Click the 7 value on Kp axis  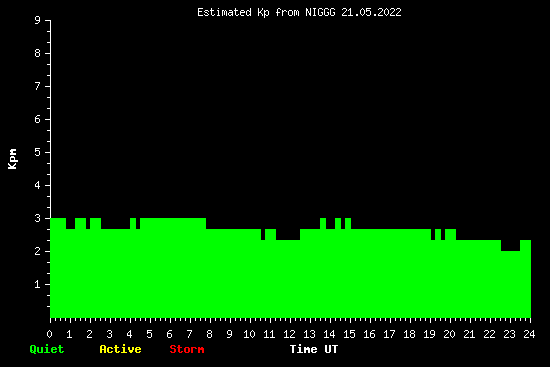pos(38,87)
